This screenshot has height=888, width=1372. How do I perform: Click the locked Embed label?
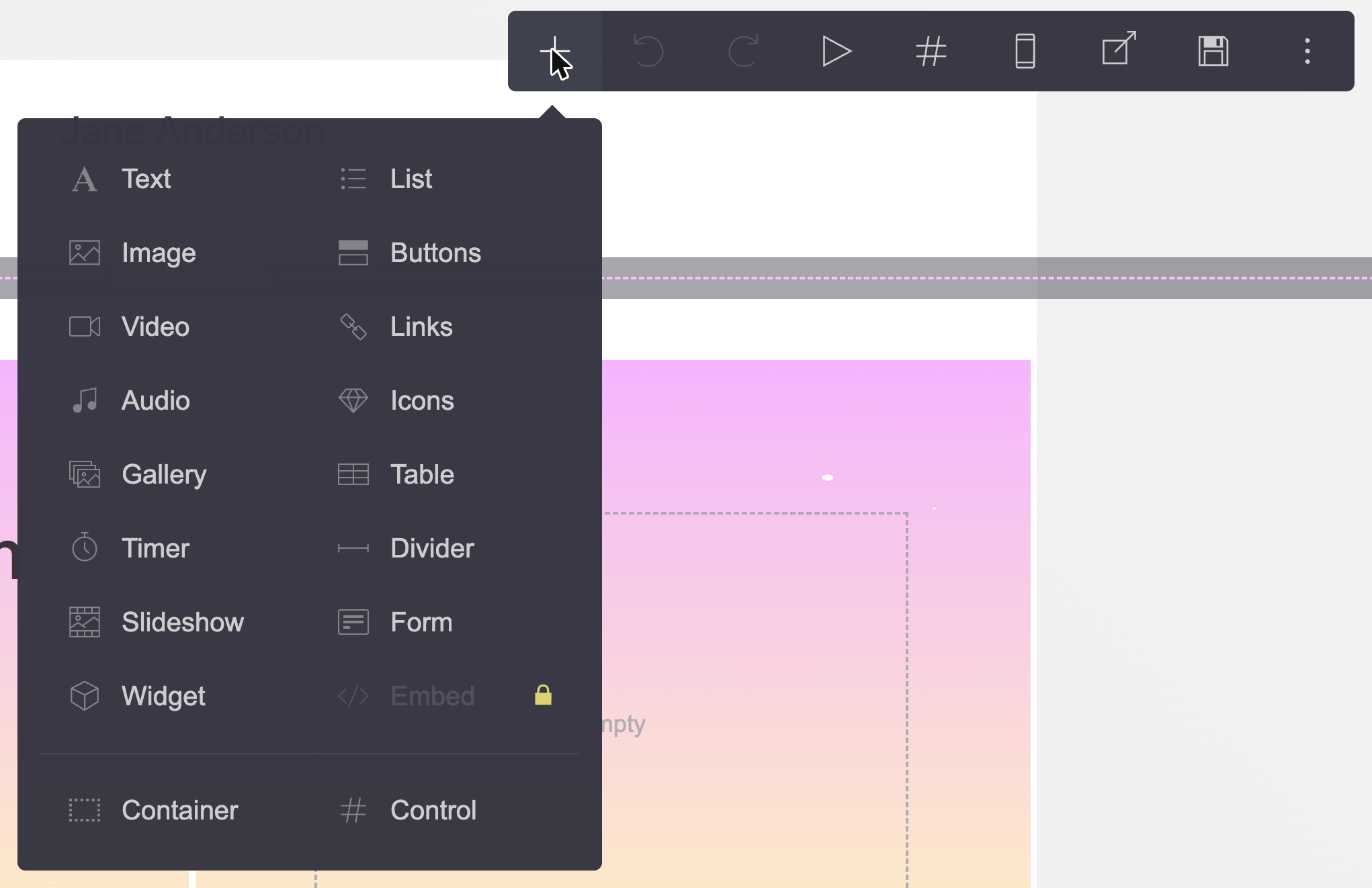click(432, 696)
